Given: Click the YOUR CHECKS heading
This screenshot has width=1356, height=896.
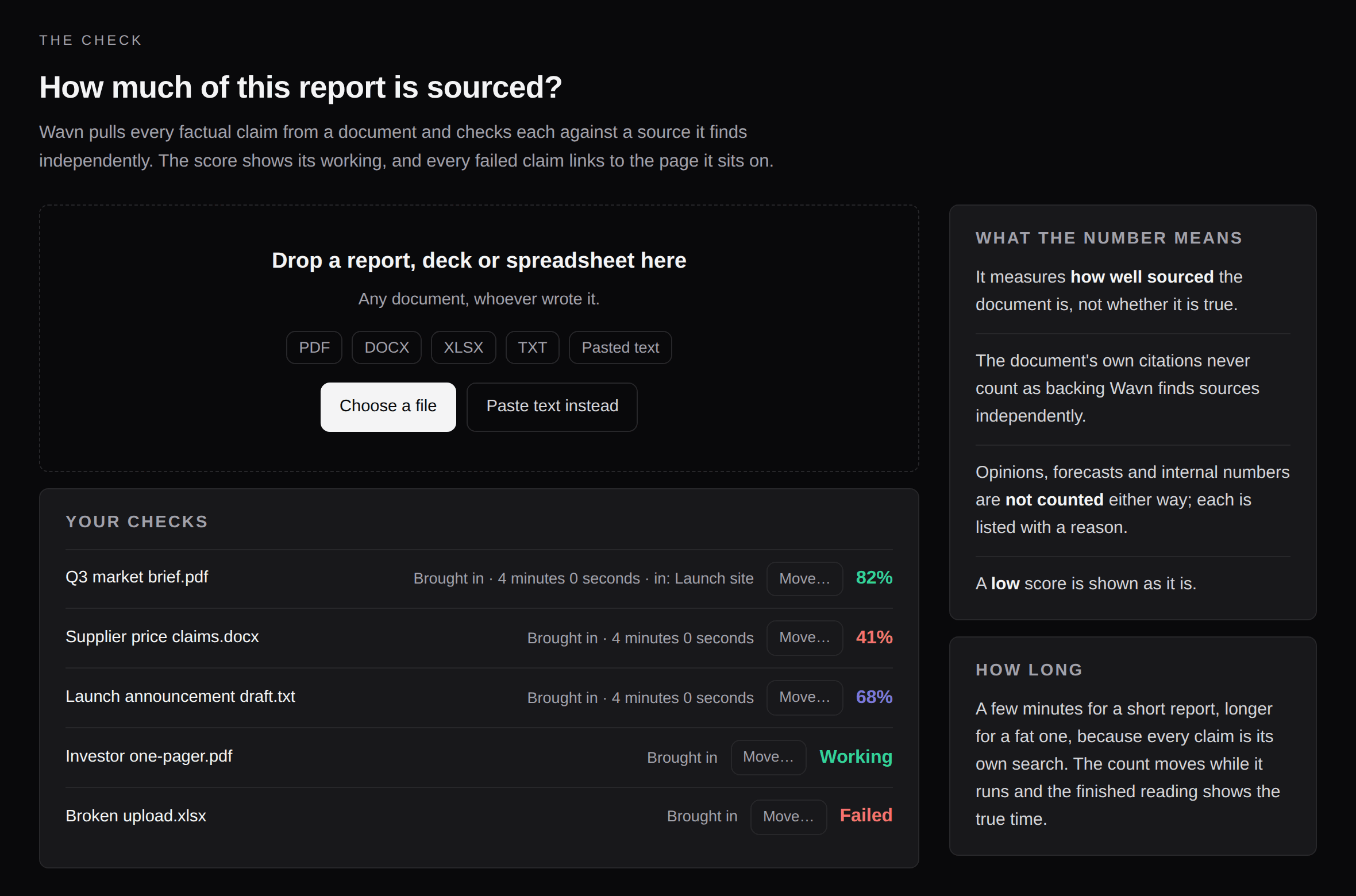Looking at the screenshot, I should tap(137, 522).
